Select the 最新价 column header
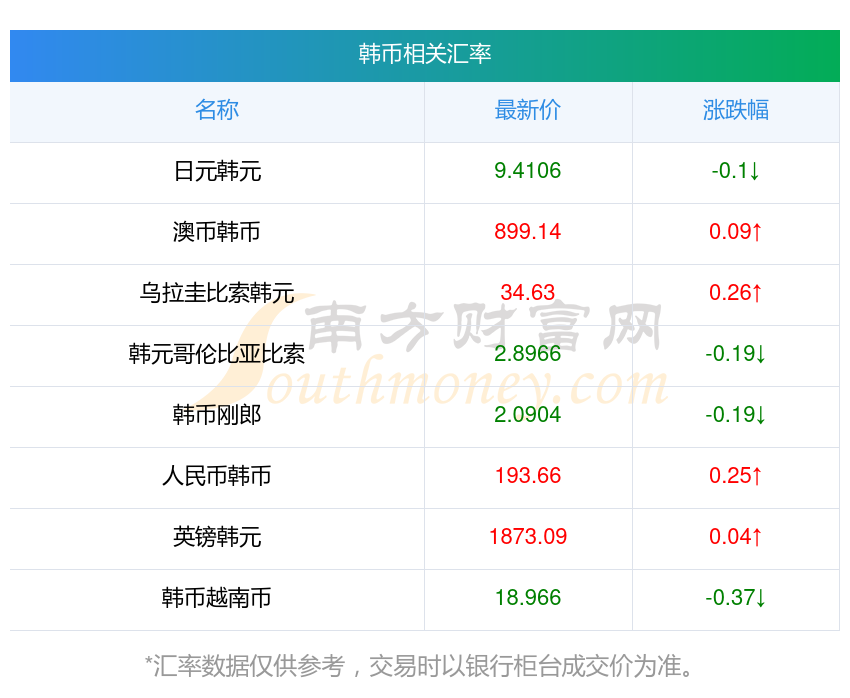This screenshot has height=698, width=850. (x=527, y=110)
